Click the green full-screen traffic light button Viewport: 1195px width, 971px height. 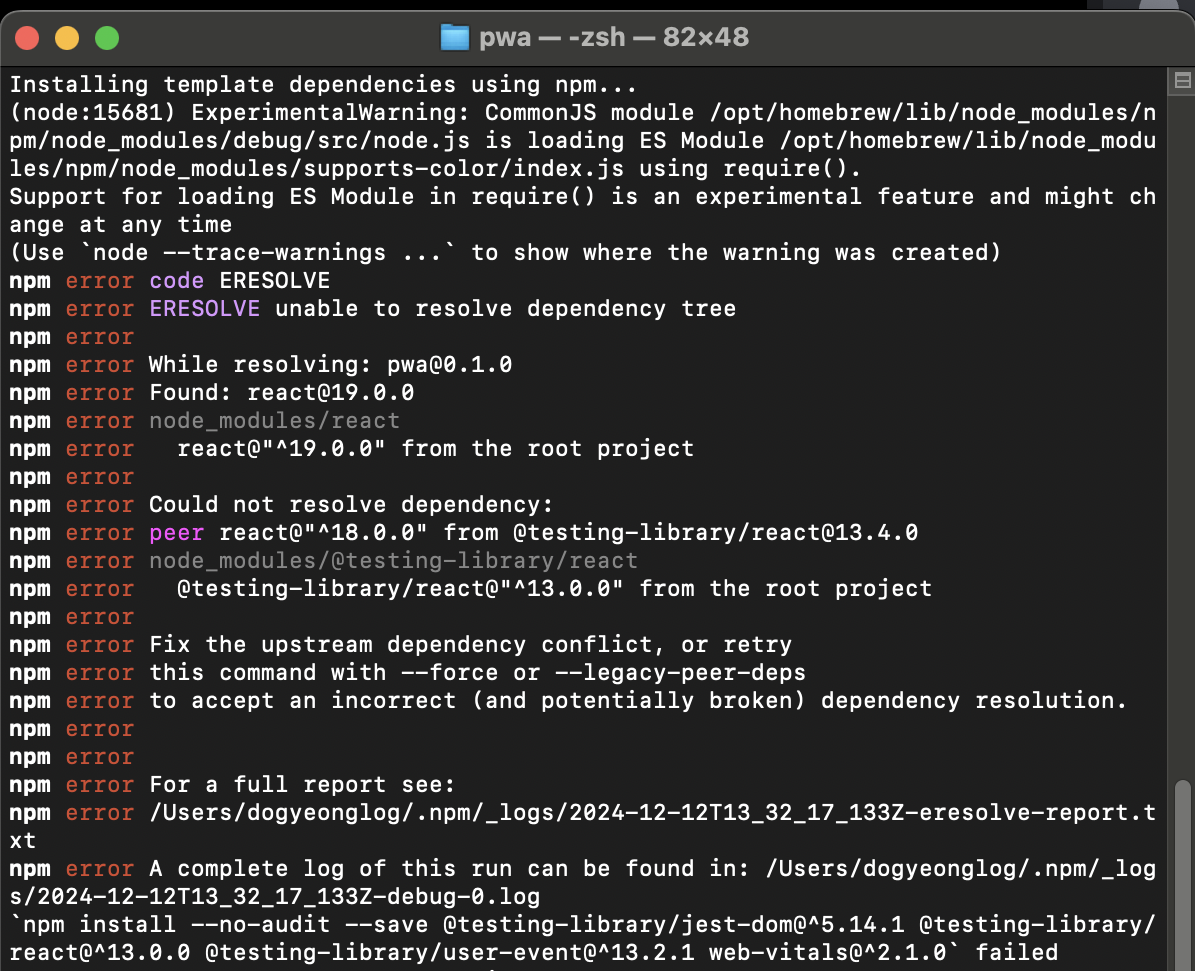tap(106, 36)
